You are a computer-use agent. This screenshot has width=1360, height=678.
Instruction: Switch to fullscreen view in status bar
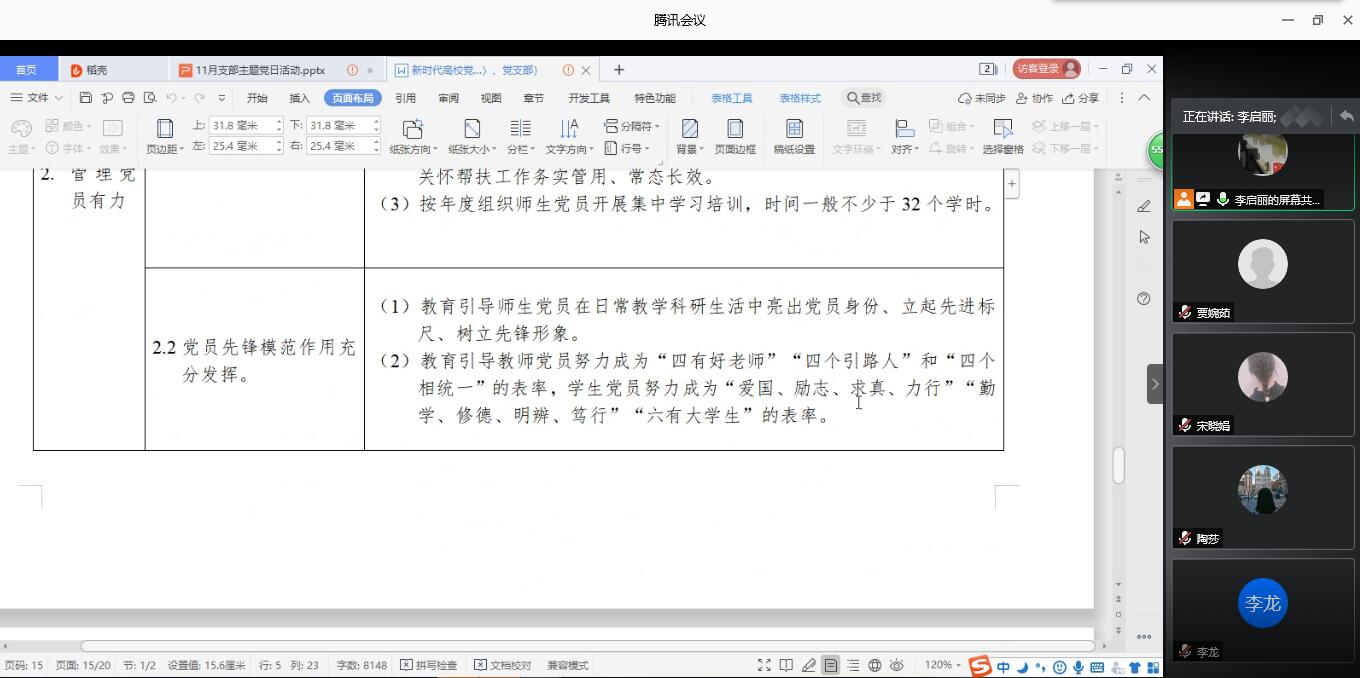click(x=764, y=665)
